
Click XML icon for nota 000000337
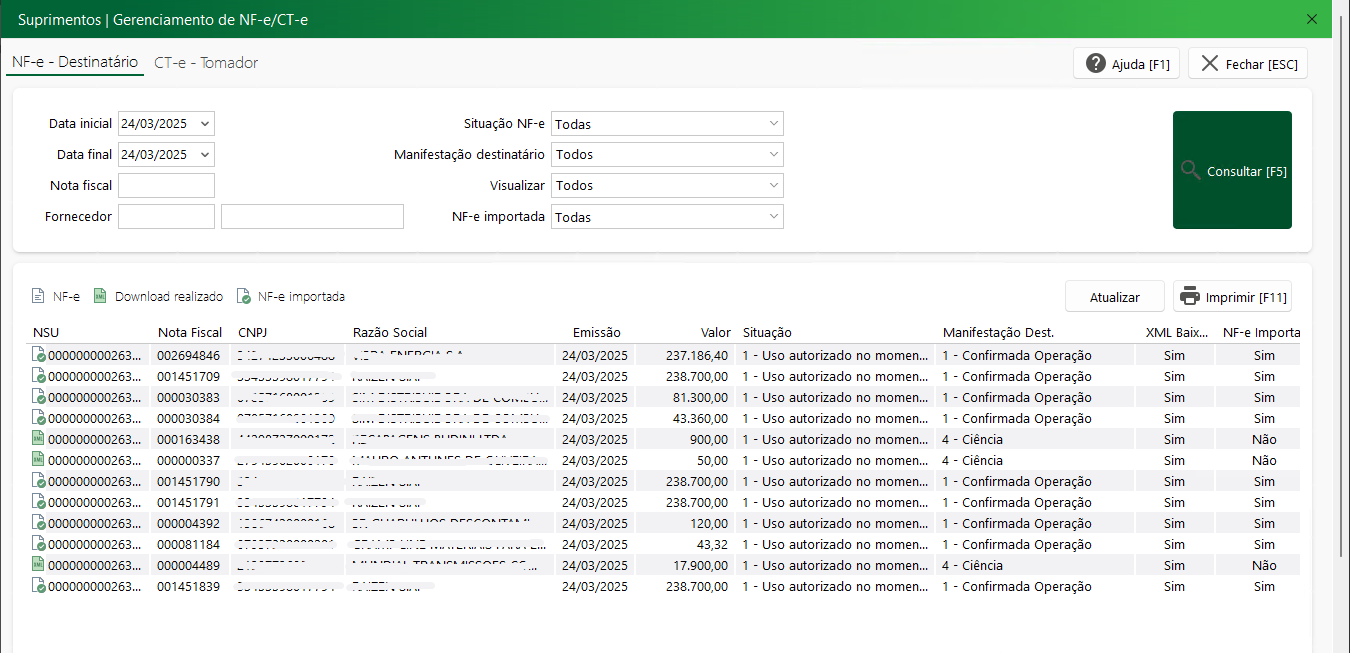[x=39, y=460]
